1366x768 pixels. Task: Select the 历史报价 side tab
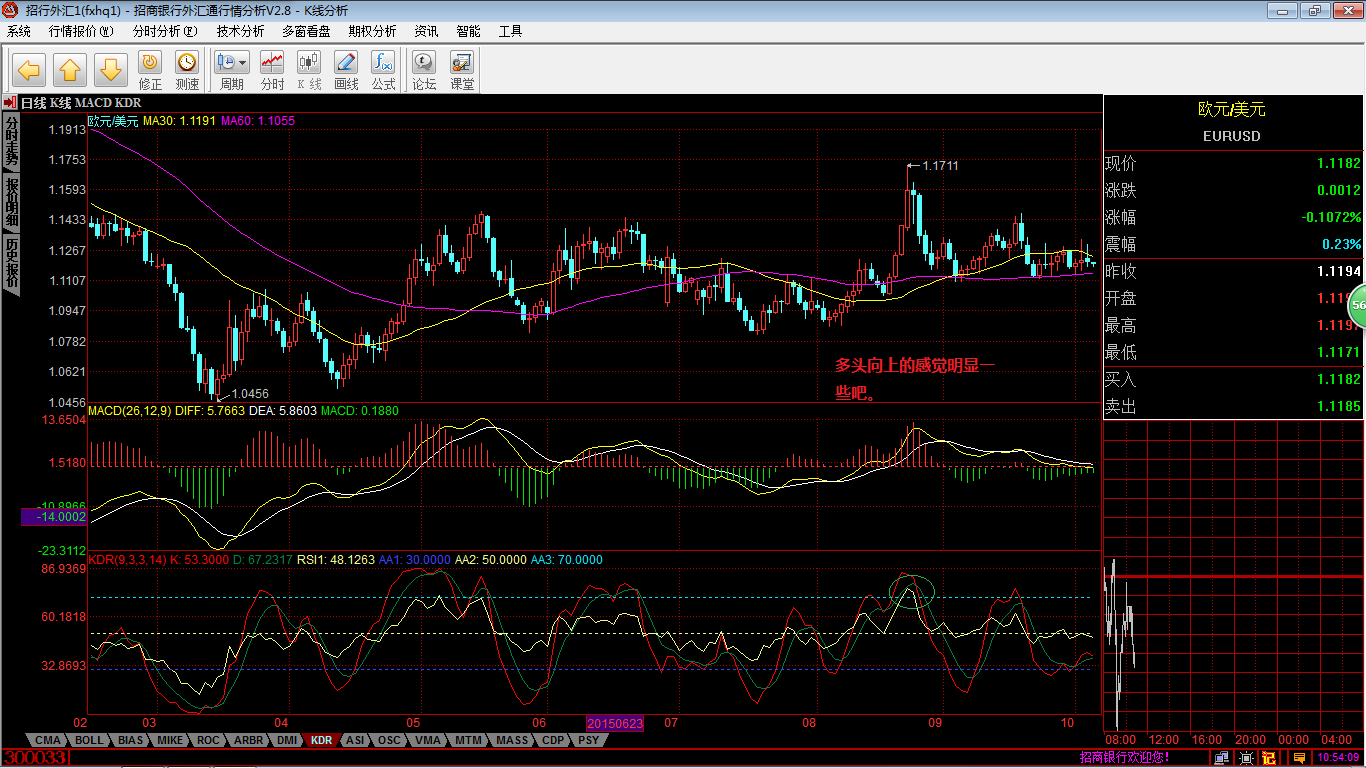[11, 263]
